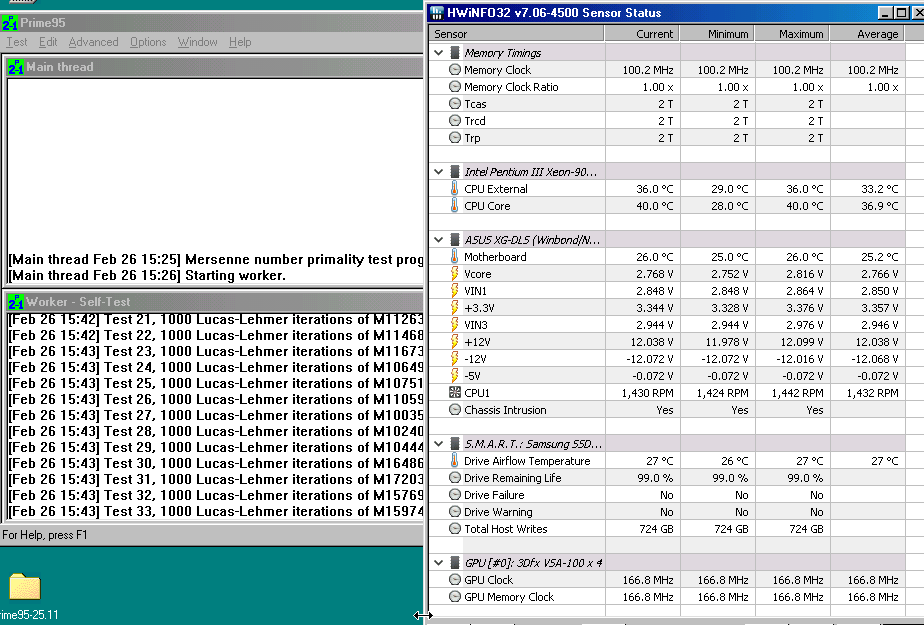
Task: Click the Vcore voltage lightning icon
Action: [x=454, y=273]
